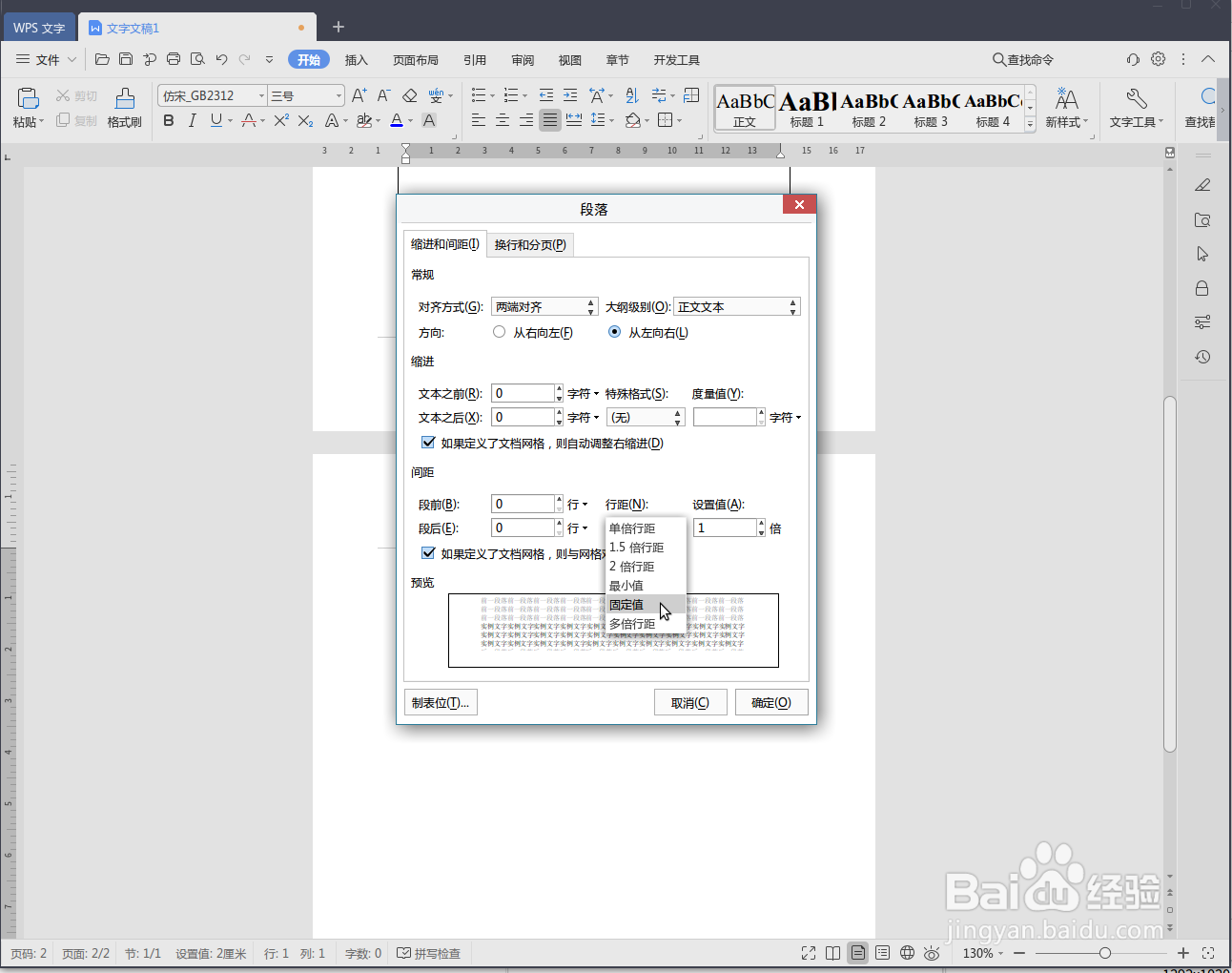
Task: Select the Left-to-Right (从左向右) radio button
Action: pos(614,332)
